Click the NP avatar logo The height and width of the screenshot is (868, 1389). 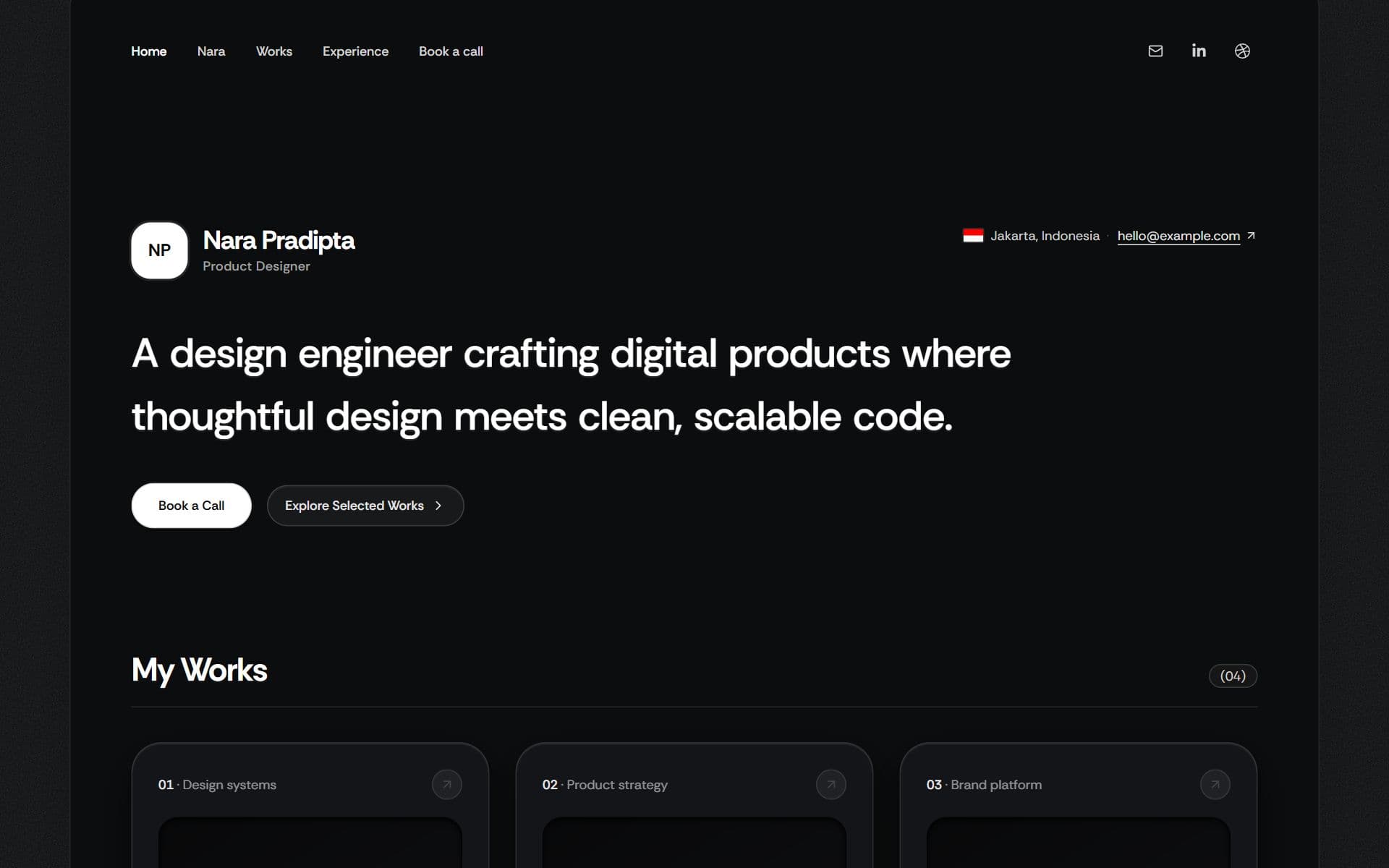pos(159,250)
